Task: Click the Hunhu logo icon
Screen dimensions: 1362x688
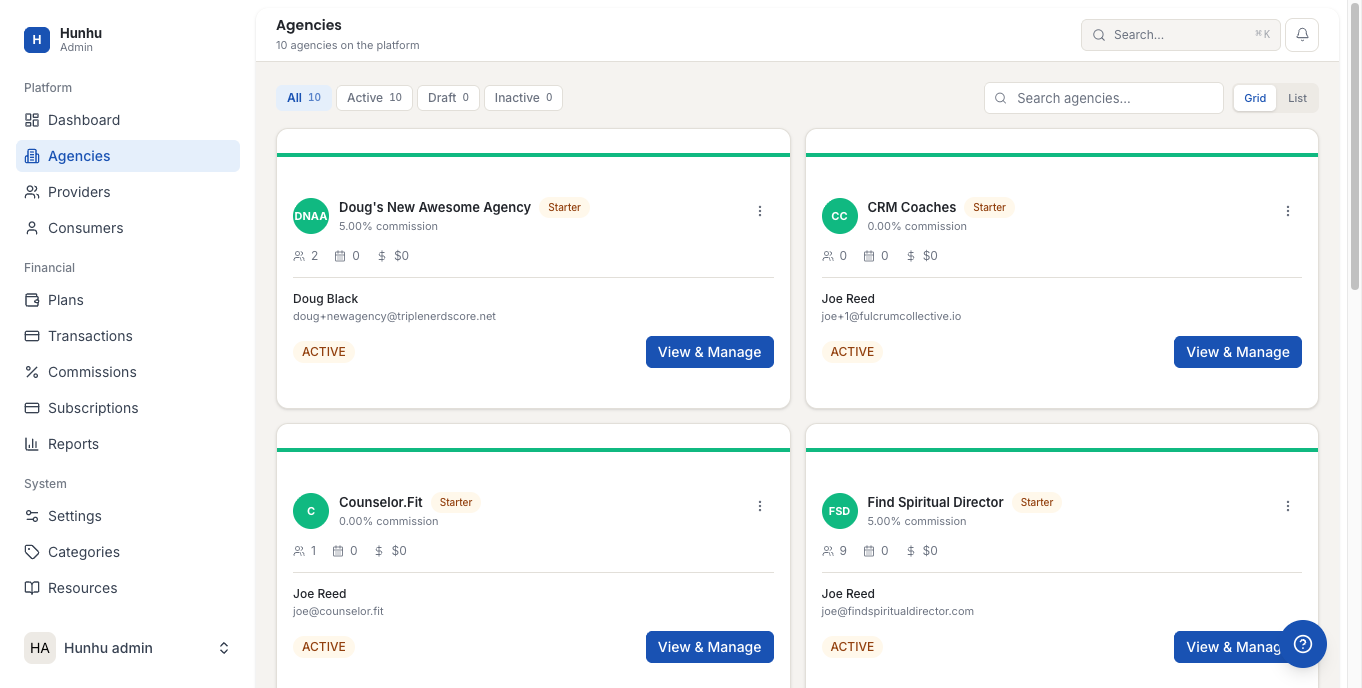Action: pyautogui.click(x=37, y=40)
